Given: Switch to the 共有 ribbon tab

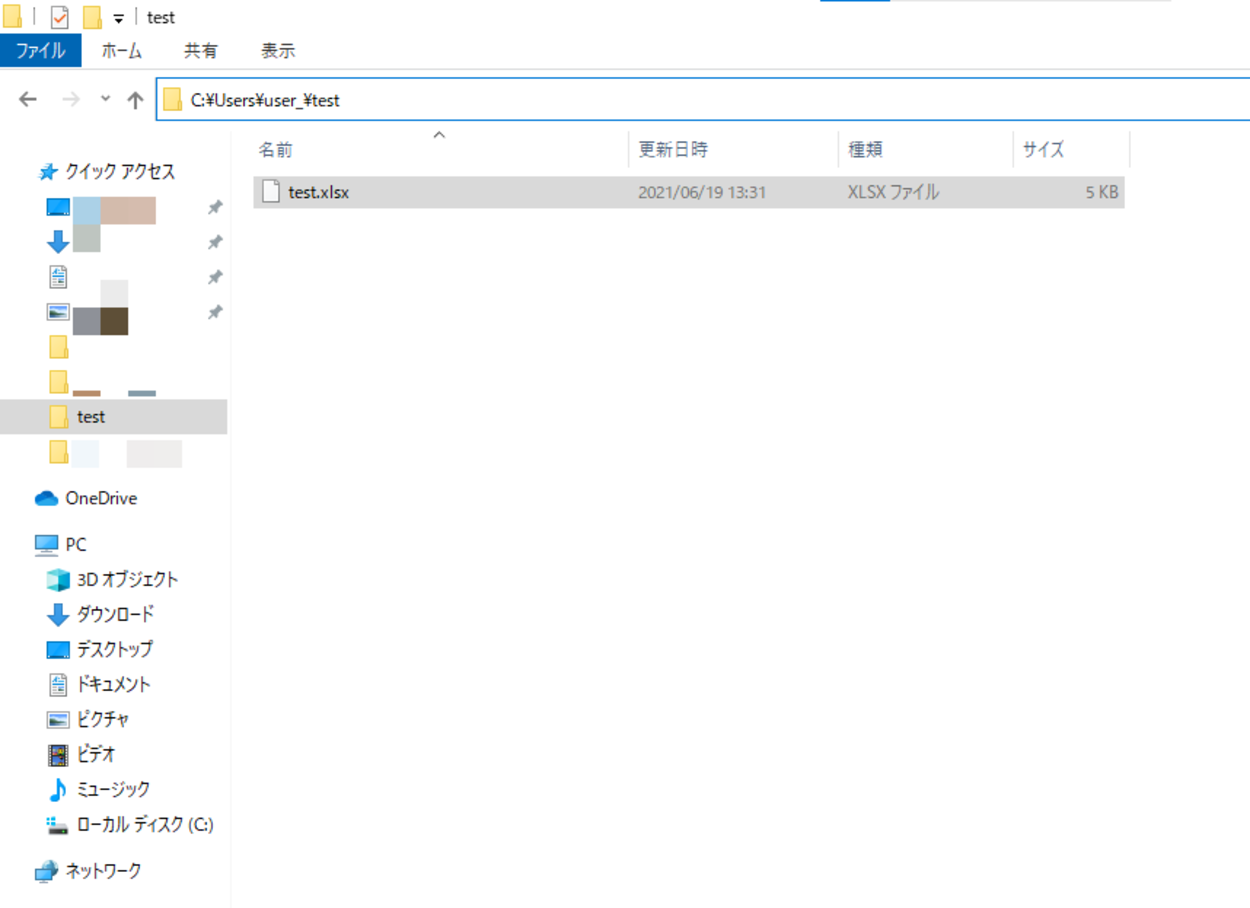Looking at the screenshot, I should point(200,51).
